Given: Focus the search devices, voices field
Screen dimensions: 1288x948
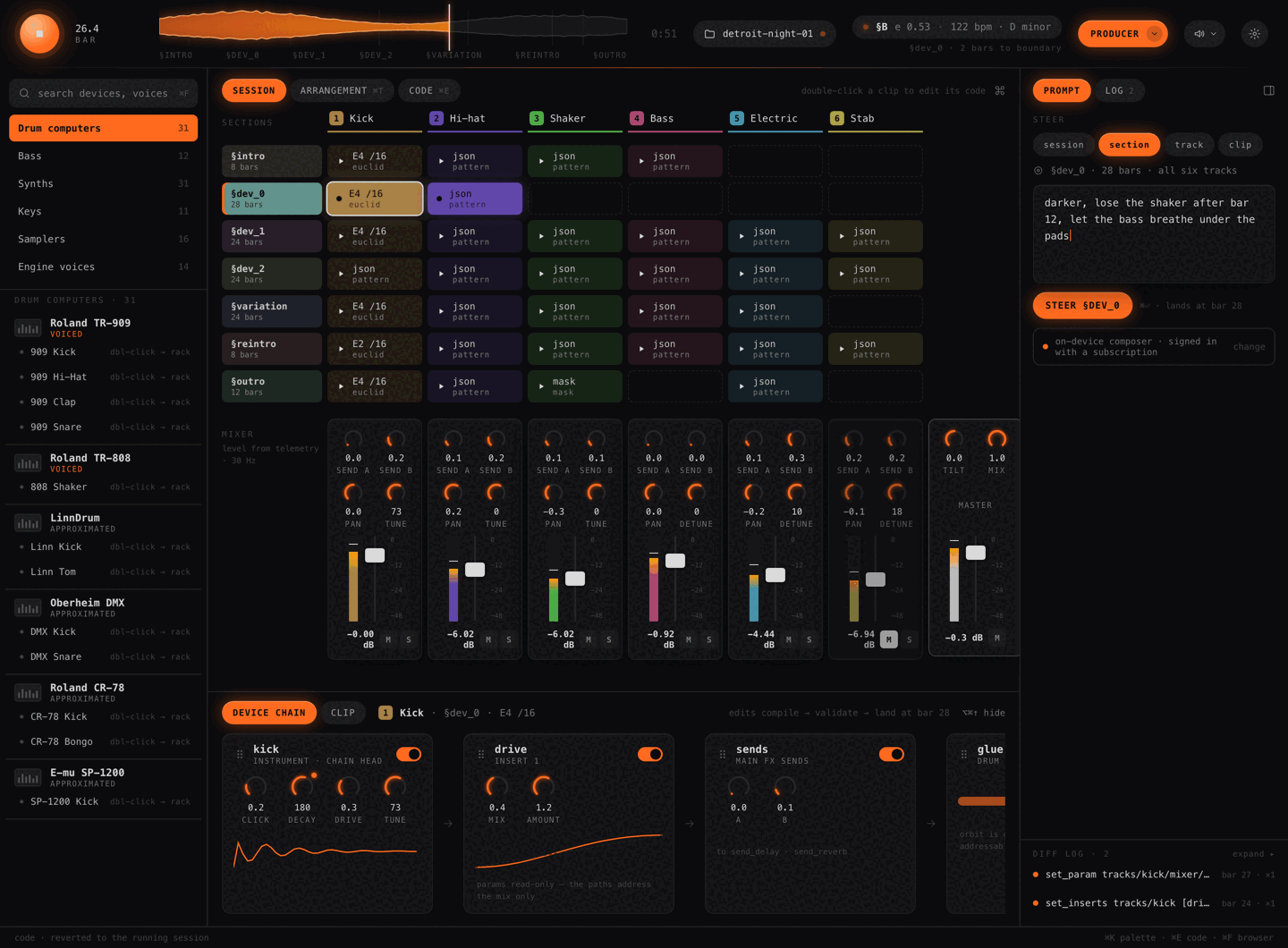Looking at the screenshot, I should (x=103, y=93).
